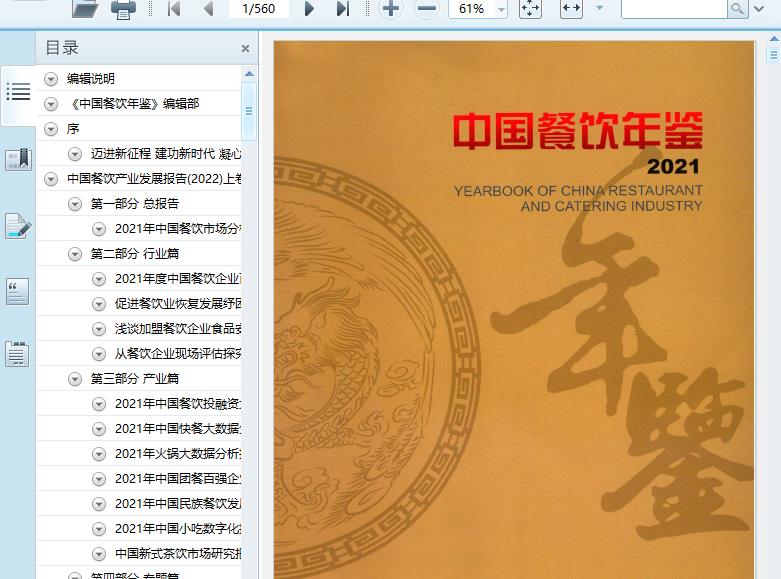This screenshot has height=579, width=781.
Task: Open 2021年中国小吃数字化 entry
Action: tap(178, 529)
